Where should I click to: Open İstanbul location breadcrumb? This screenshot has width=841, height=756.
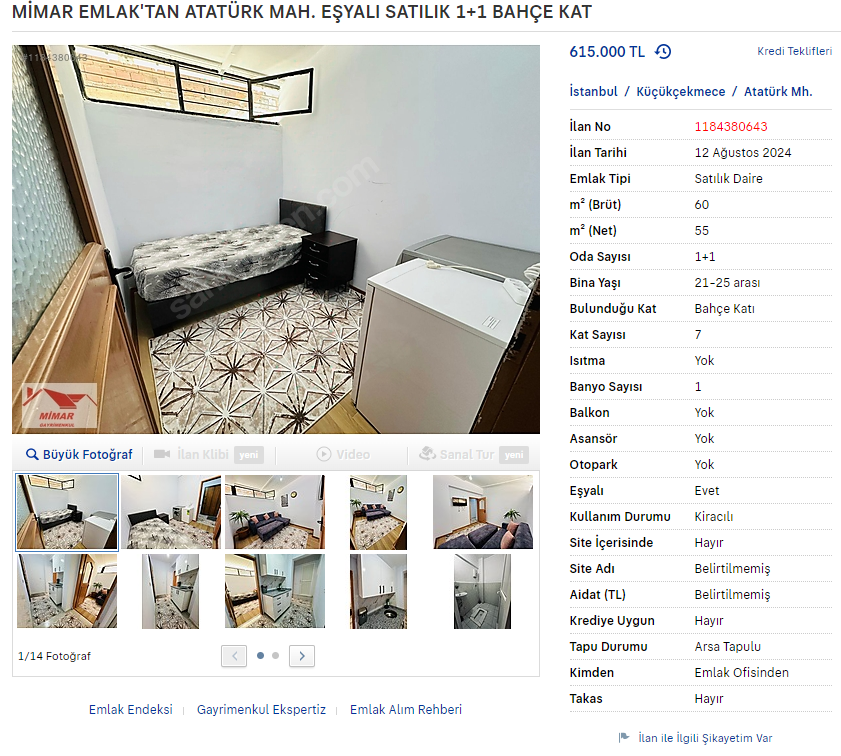593,91
